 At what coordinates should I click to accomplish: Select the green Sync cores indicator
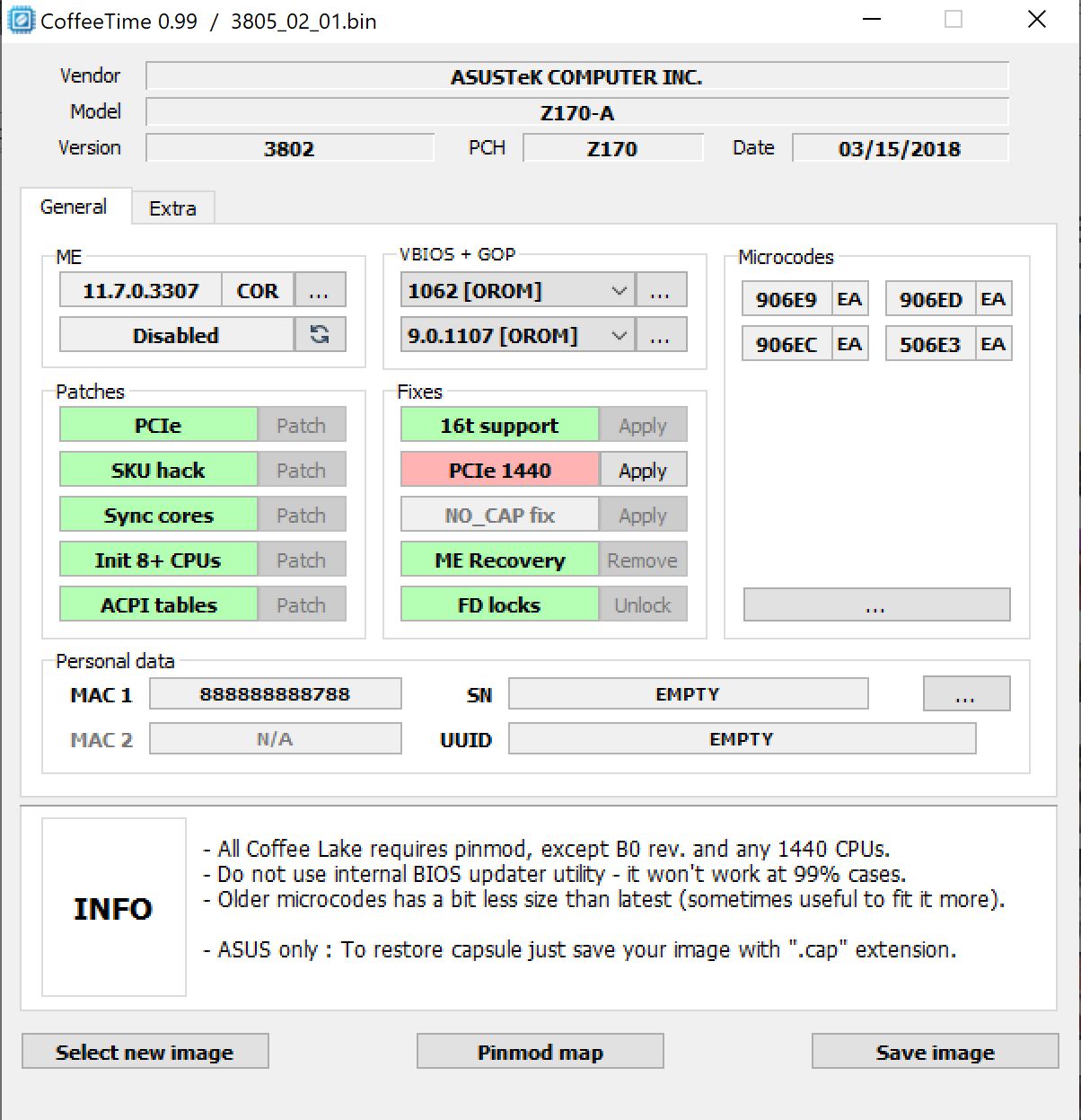click(158, 515)
